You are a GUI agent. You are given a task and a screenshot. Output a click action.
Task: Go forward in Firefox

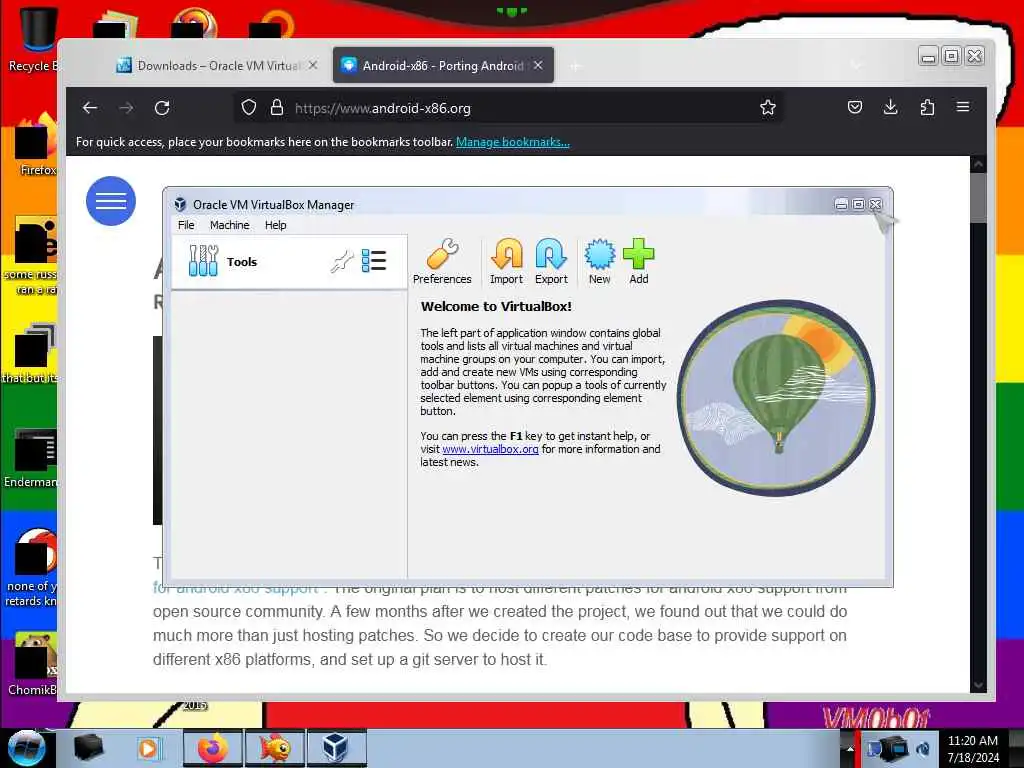(x=126, y=108)
